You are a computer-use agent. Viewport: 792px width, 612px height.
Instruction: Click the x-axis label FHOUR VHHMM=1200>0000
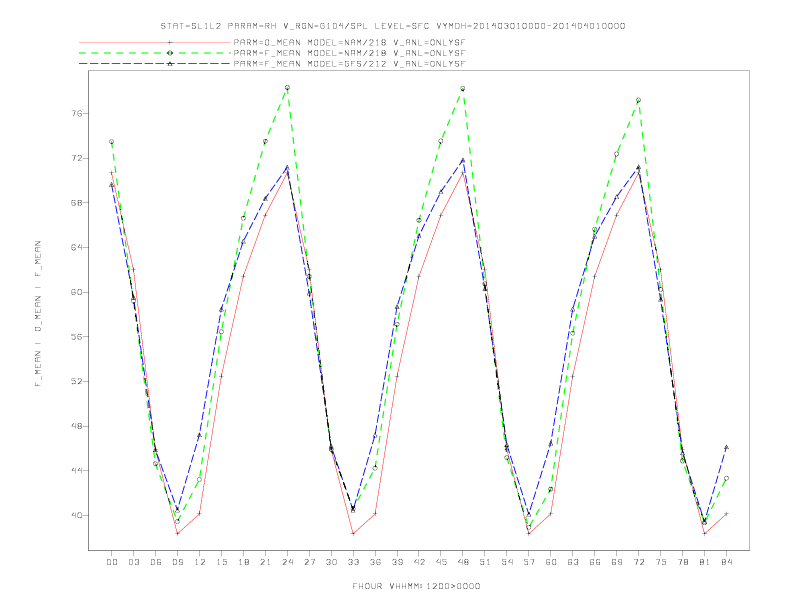click(x=416, y=586)
